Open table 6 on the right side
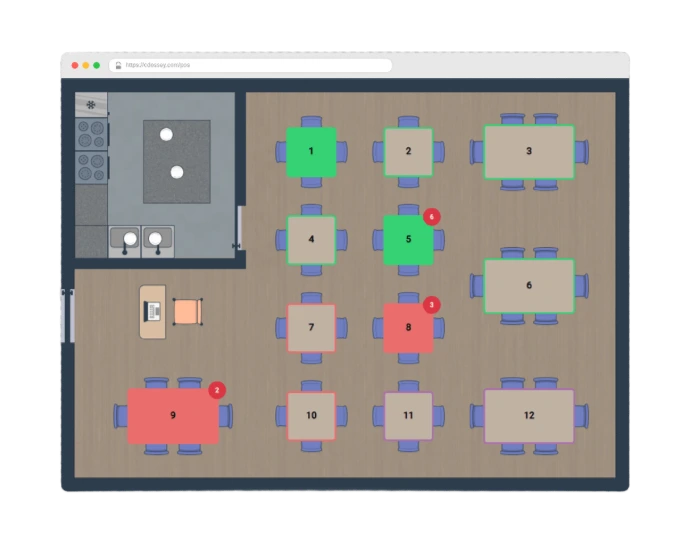 [x=529, y=286]
